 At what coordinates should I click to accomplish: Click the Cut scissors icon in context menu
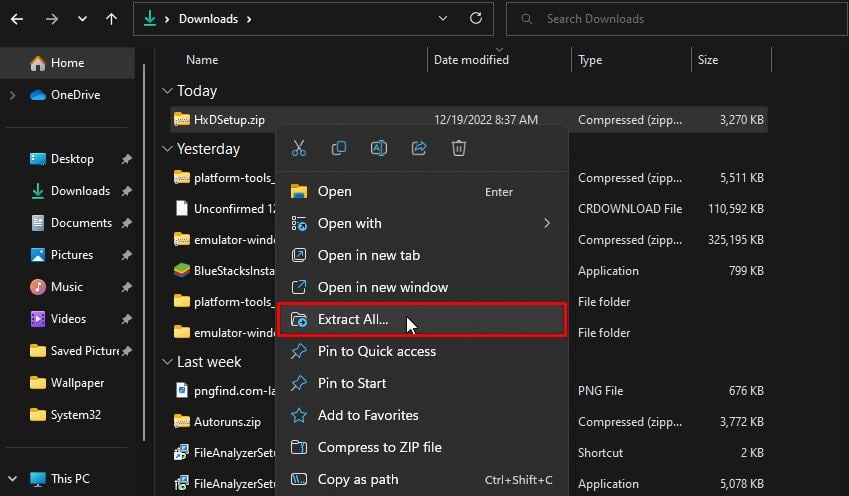click(x=298, y=148)
